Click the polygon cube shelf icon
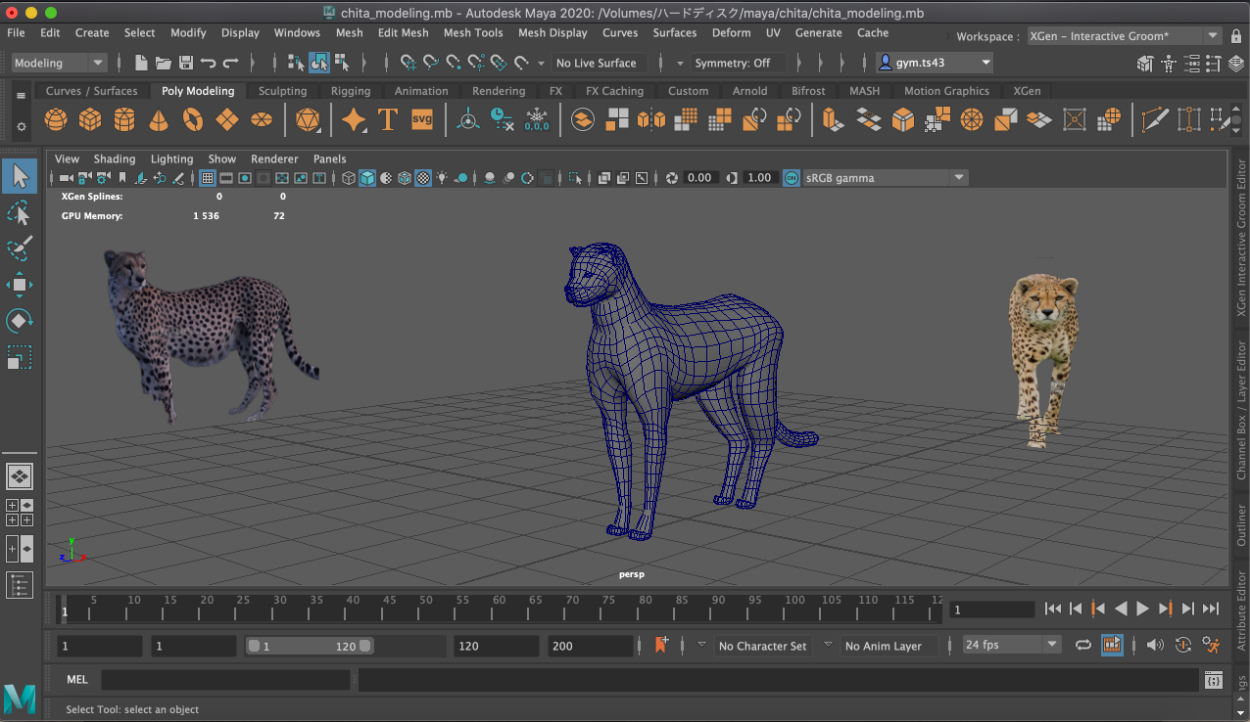This screenshot has height=722, width=1250. pyautogui.click(x=90, y=121)
